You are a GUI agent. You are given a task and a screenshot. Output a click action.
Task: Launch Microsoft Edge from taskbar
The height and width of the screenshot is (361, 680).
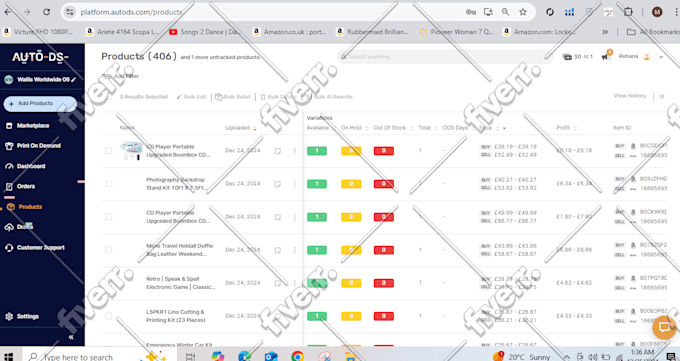[x=245, y=357]
